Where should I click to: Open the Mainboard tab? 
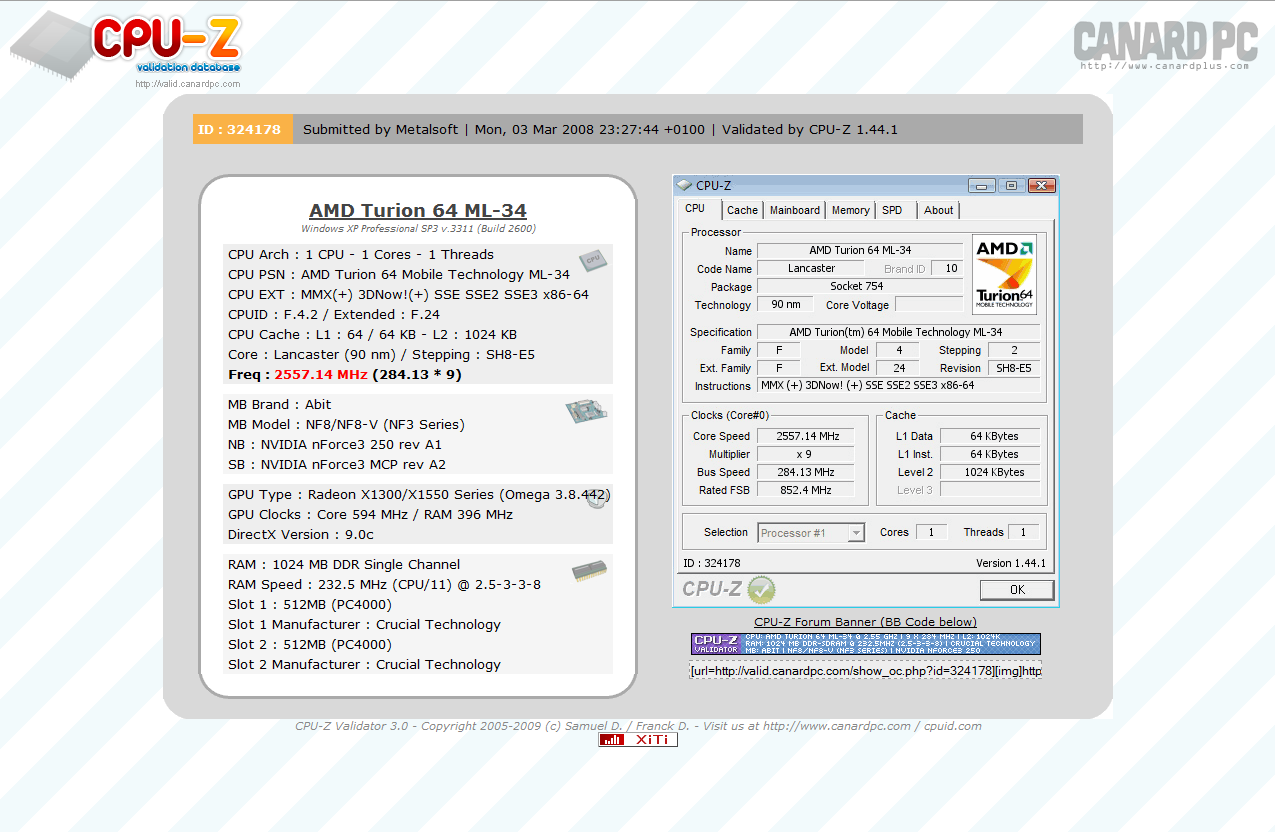pos(795,210)
